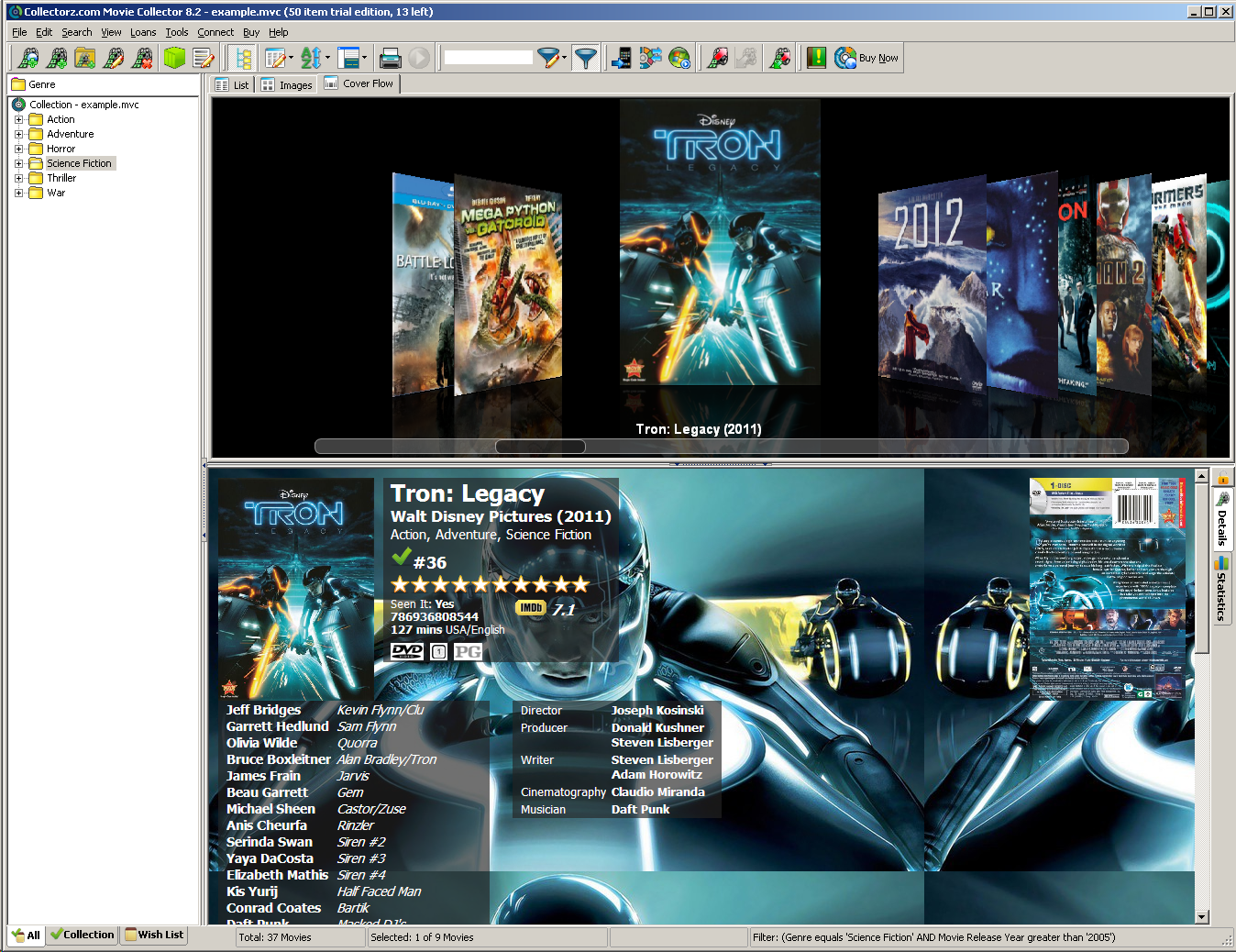
Task: Select the Mega Python vs Gatoroid cover
Action: pos(508,284)
